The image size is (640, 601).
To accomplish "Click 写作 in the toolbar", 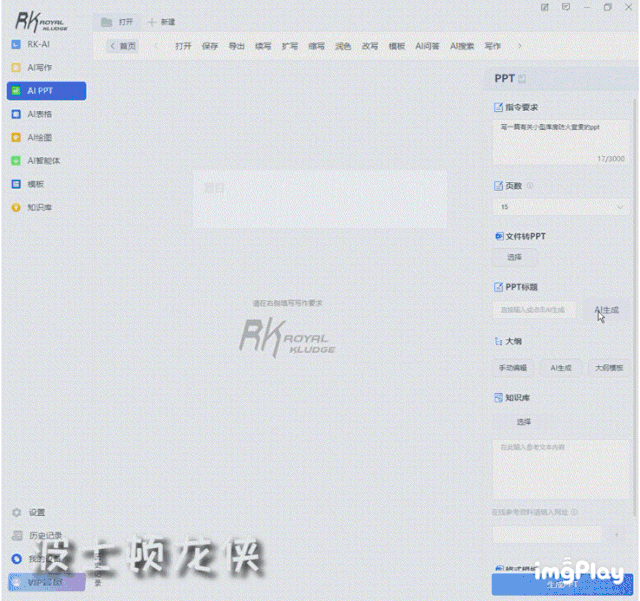I will point(493,46).
